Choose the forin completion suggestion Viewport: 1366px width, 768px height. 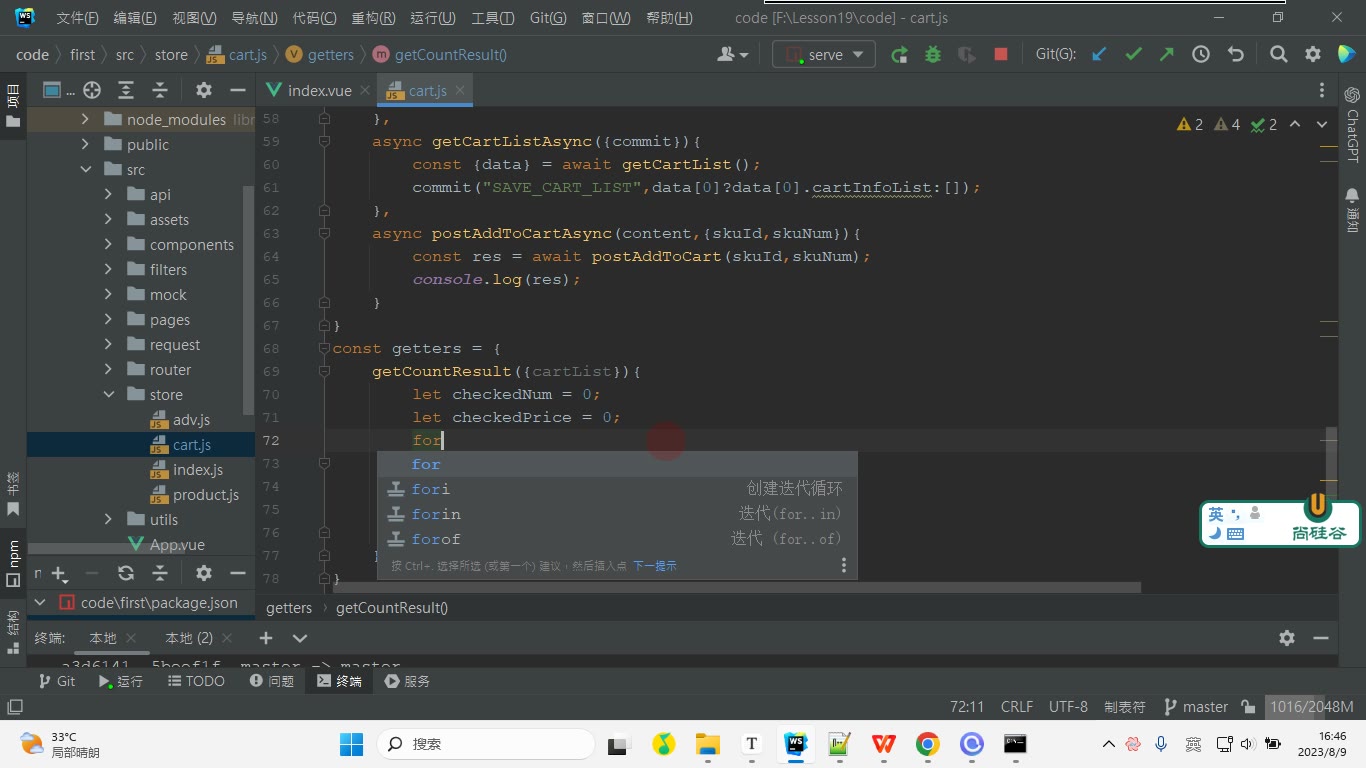click(617, 514)
